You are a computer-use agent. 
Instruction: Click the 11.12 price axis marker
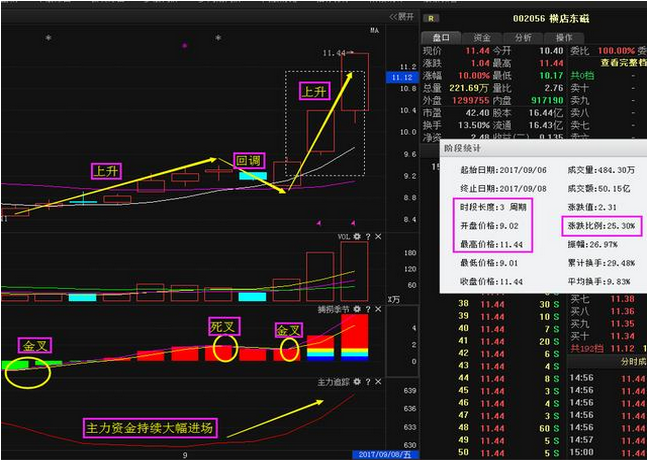coord(402,77)
